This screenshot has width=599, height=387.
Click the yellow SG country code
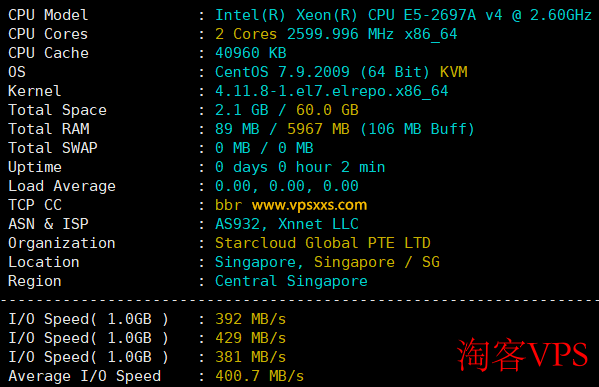[x=431, y=262]
